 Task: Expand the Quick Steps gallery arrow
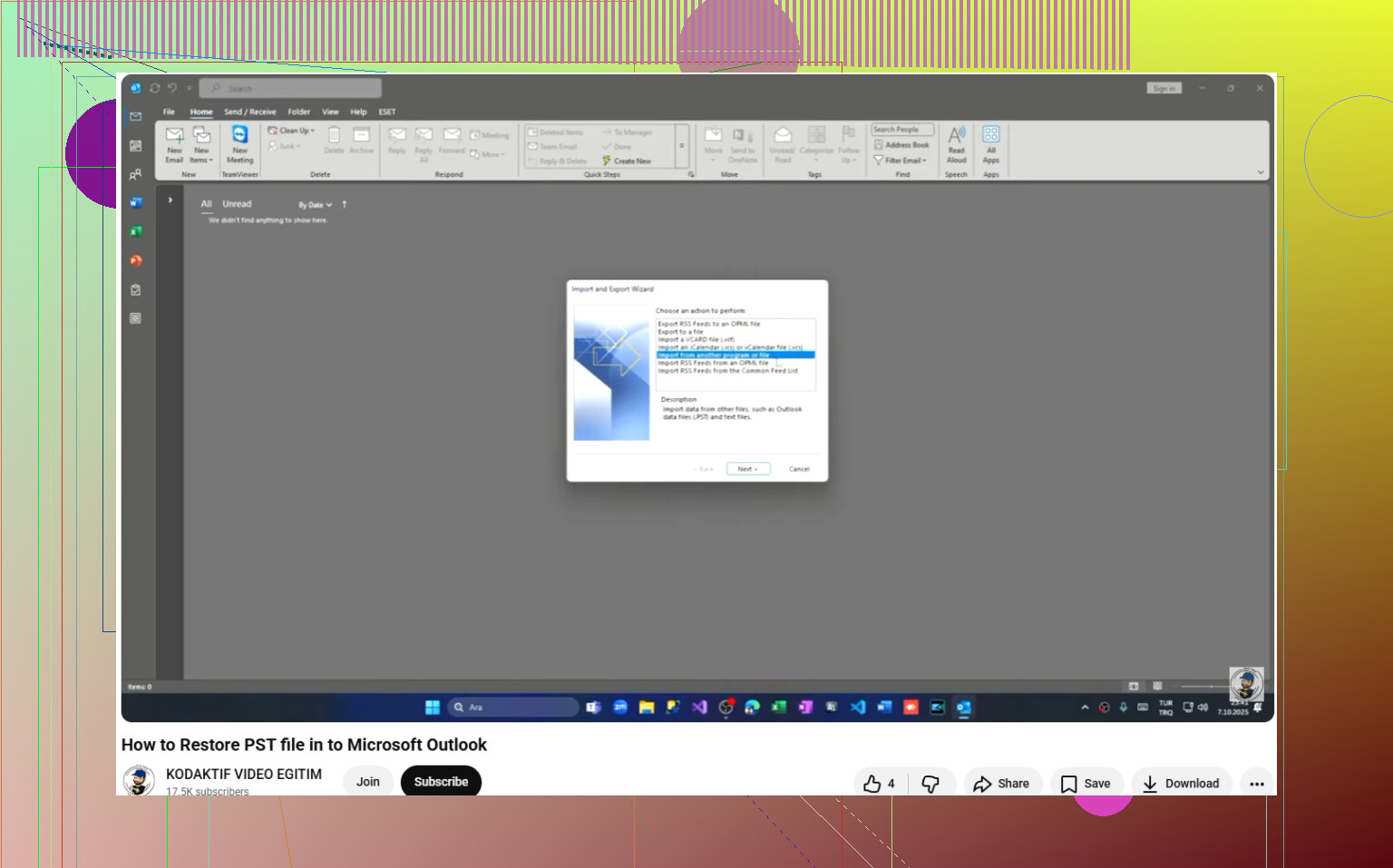[x=682, y=145]
